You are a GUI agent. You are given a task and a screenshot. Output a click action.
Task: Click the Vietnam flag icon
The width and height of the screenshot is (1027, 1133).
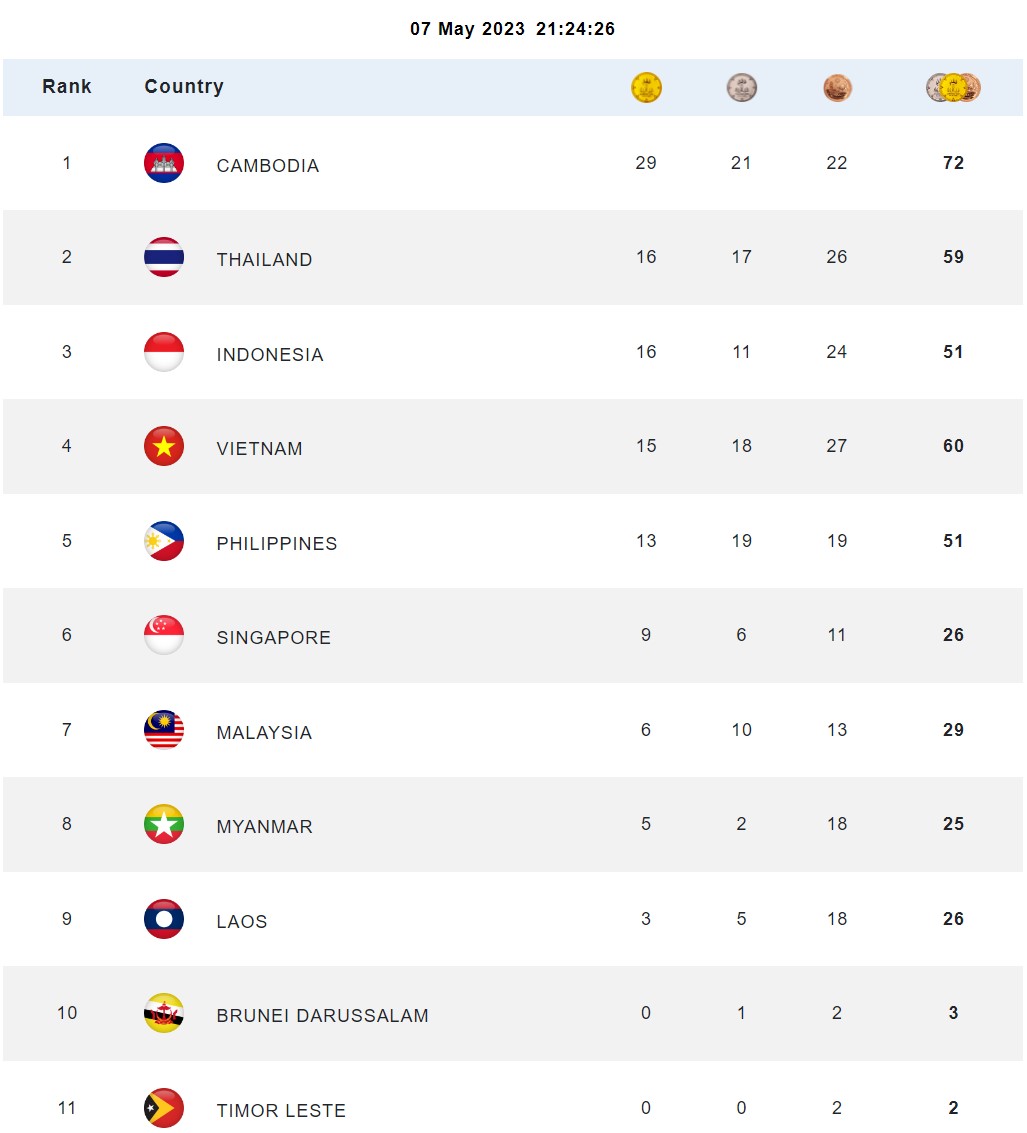164,446
